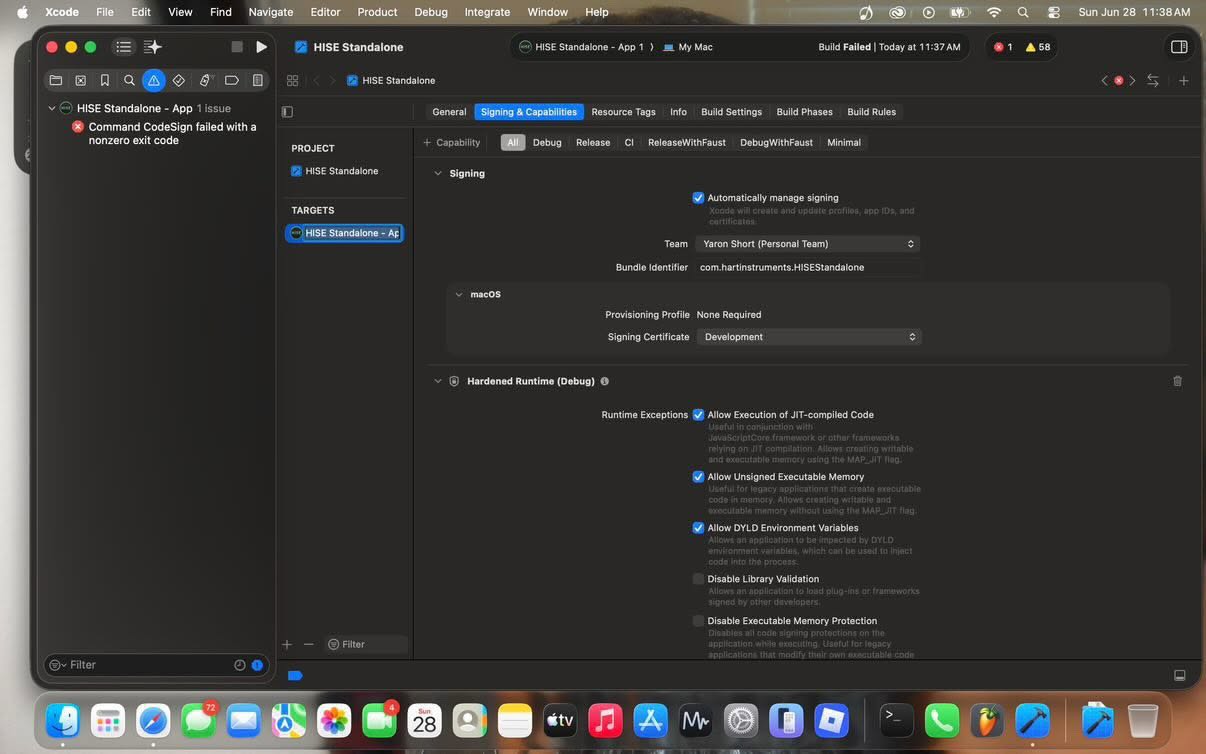1206x754 pixels.
Task: Open the Team dropdown
Action: point(807,244)
